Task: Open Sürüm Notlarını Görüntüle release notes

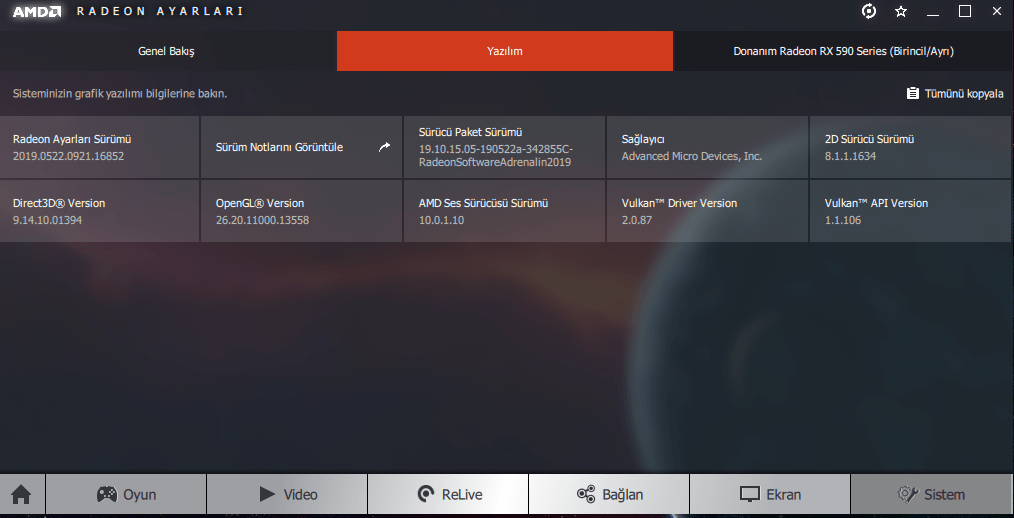Action: pyautogui.click(x=302, y=147)
